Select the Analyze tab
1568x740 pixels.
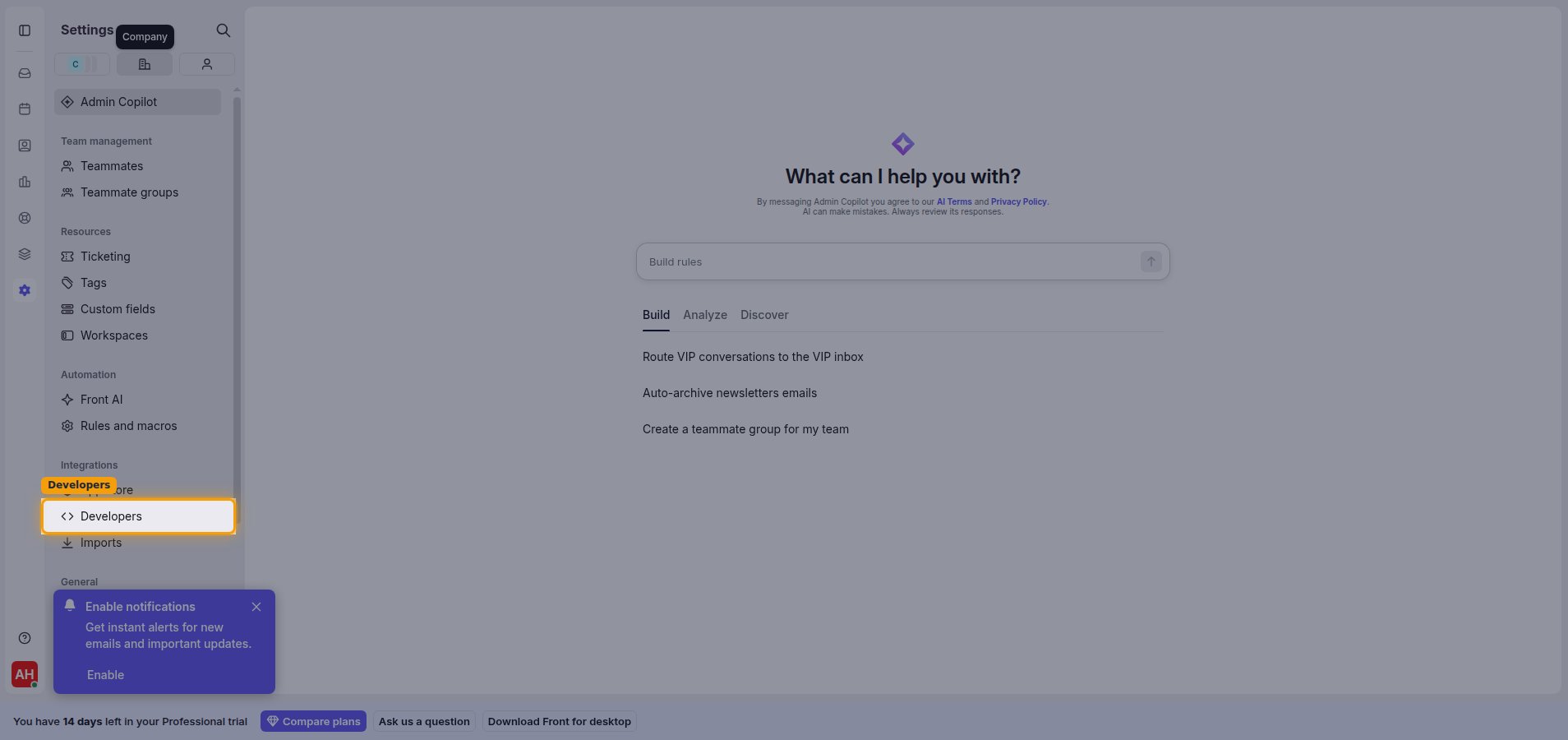pos(705,315)
